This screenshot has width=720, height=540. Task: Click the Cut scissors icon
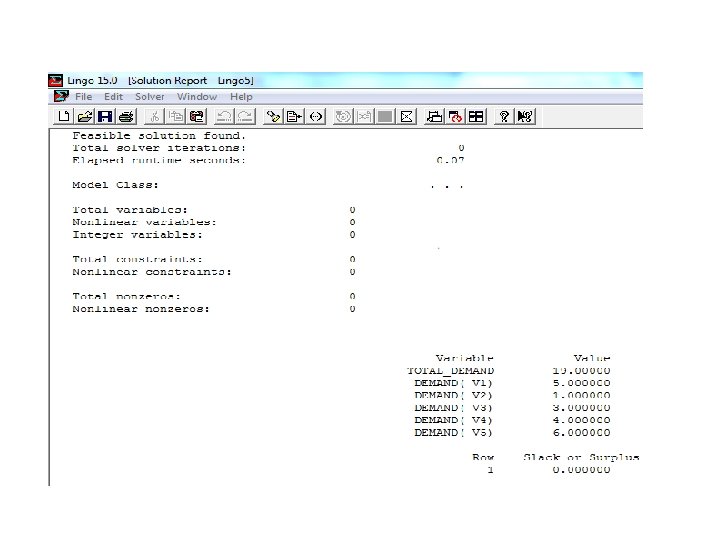(155, 117)
